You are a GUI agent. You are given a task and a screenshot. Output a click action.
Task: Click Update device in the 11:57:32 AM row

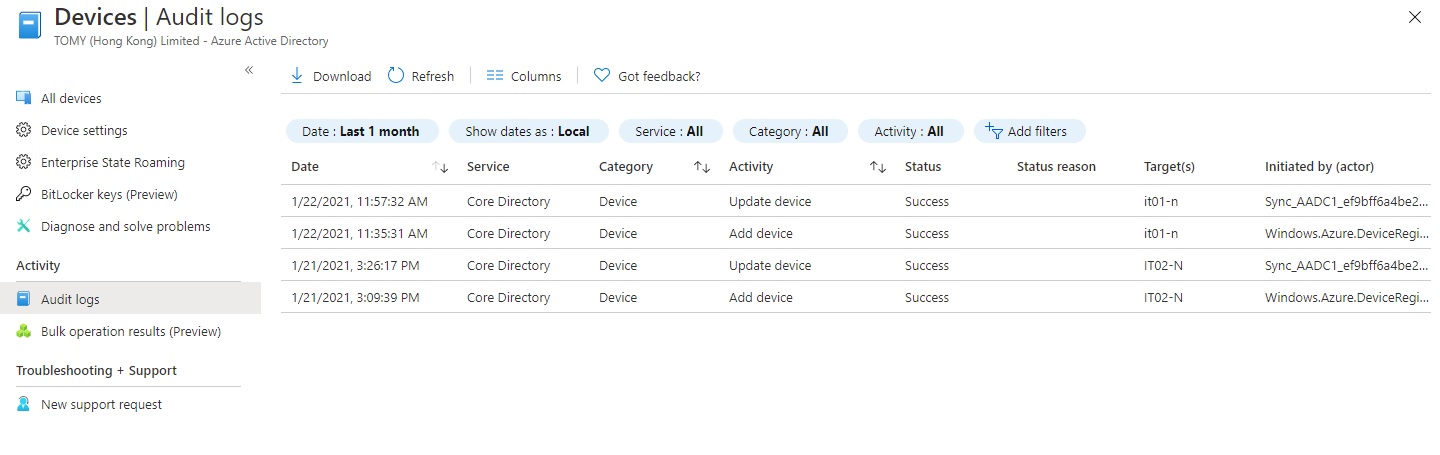point(770,201)
